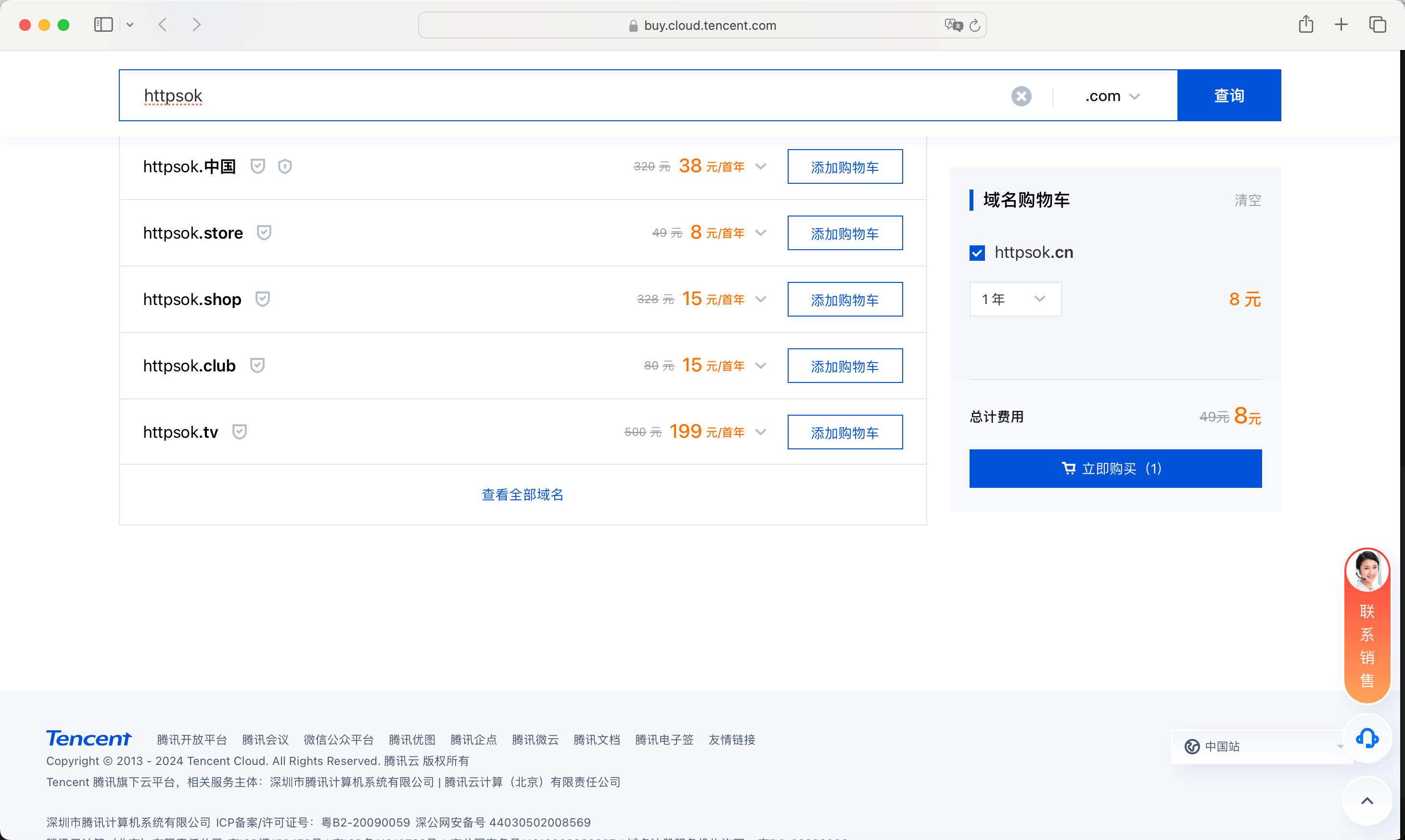The image size is (1405, 840).
Task: Uncheck httpsok.cn in the domain cart
Action: coord(976,253)
